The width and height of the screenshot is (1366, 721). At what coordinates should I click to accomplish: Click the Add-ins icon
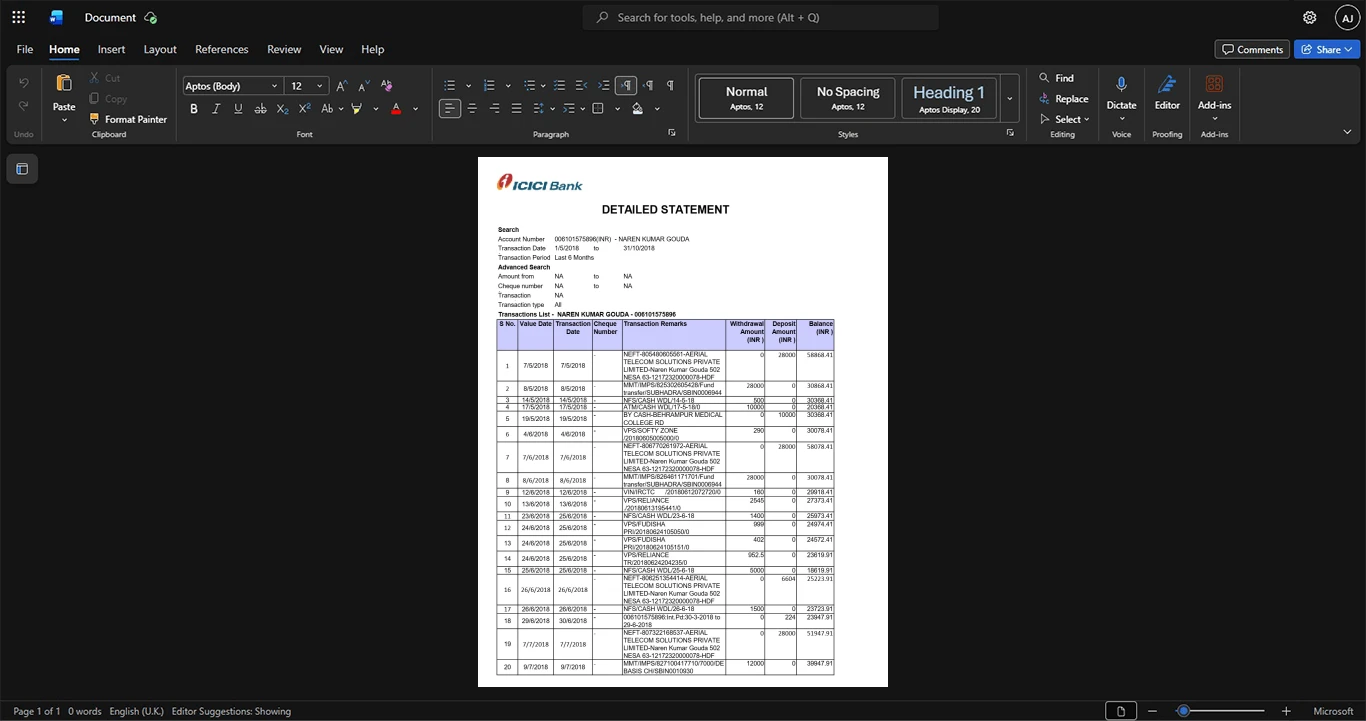(1214, 85)
